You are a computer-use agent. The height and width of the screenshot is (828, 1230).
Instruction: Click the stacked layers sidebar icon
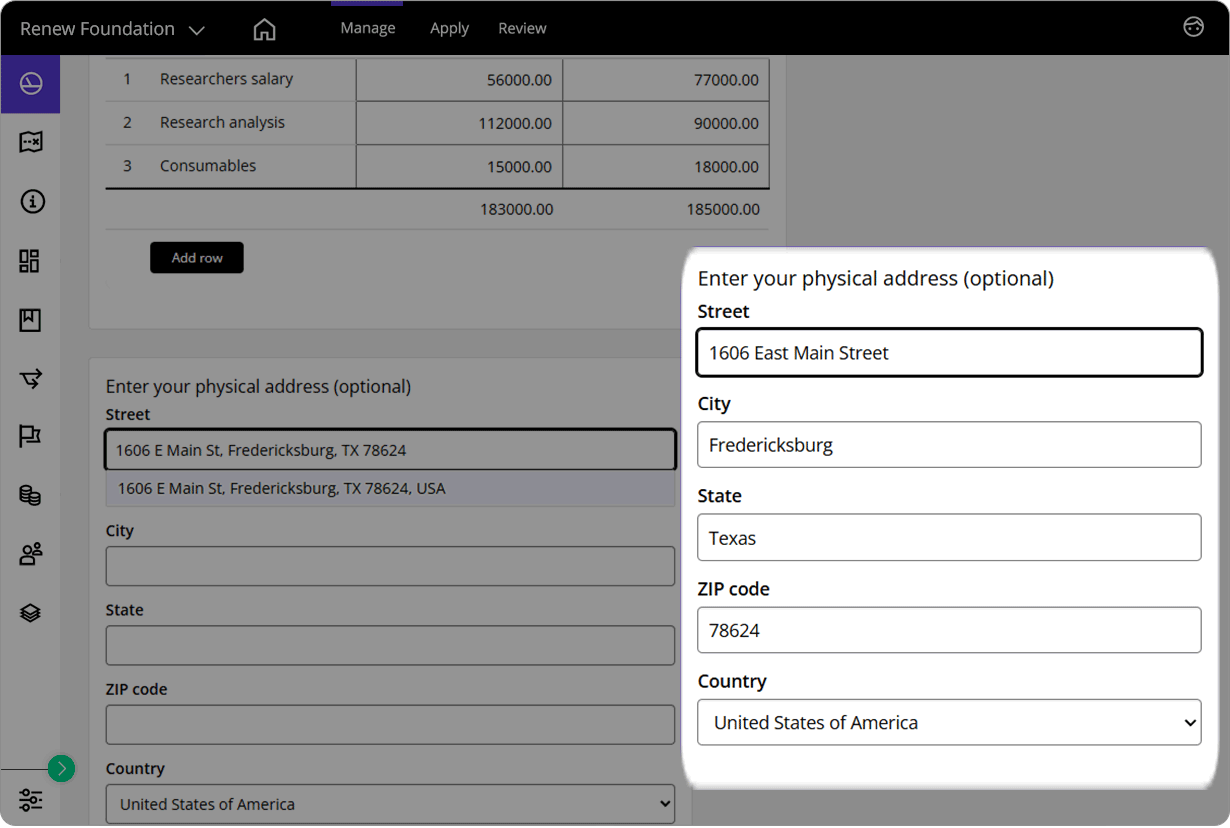(x=30, y=612)
